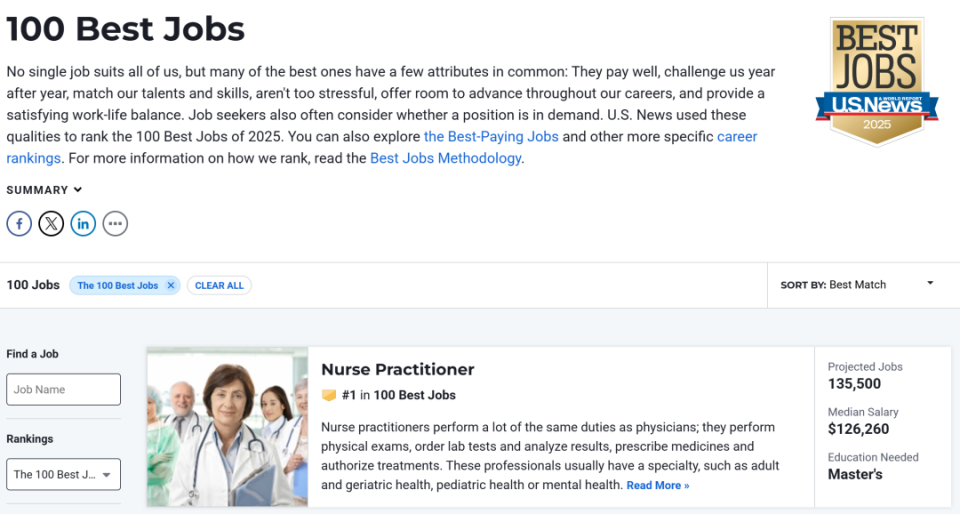
Task: Click the Best Jobs 2025 badge
Action: [877, 80]
